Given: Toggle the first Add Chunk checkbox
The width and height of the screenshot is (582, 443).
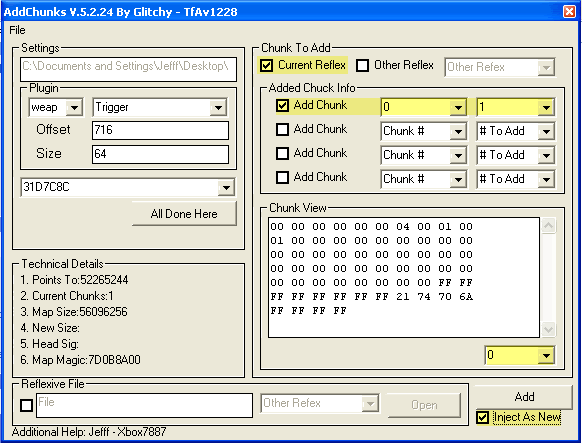Looking at the screenshot, I should tap(282, 106).
